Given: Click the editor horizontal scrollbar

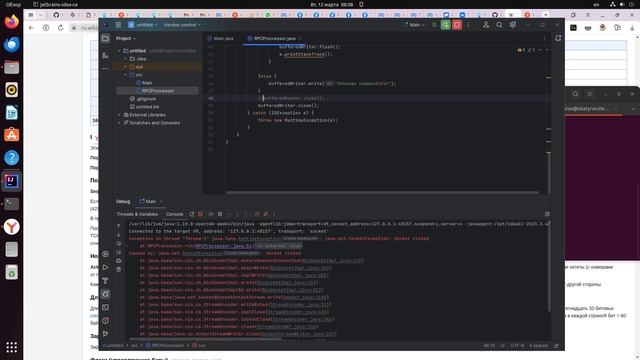Looking at the screenshot, I should point(382,193).
